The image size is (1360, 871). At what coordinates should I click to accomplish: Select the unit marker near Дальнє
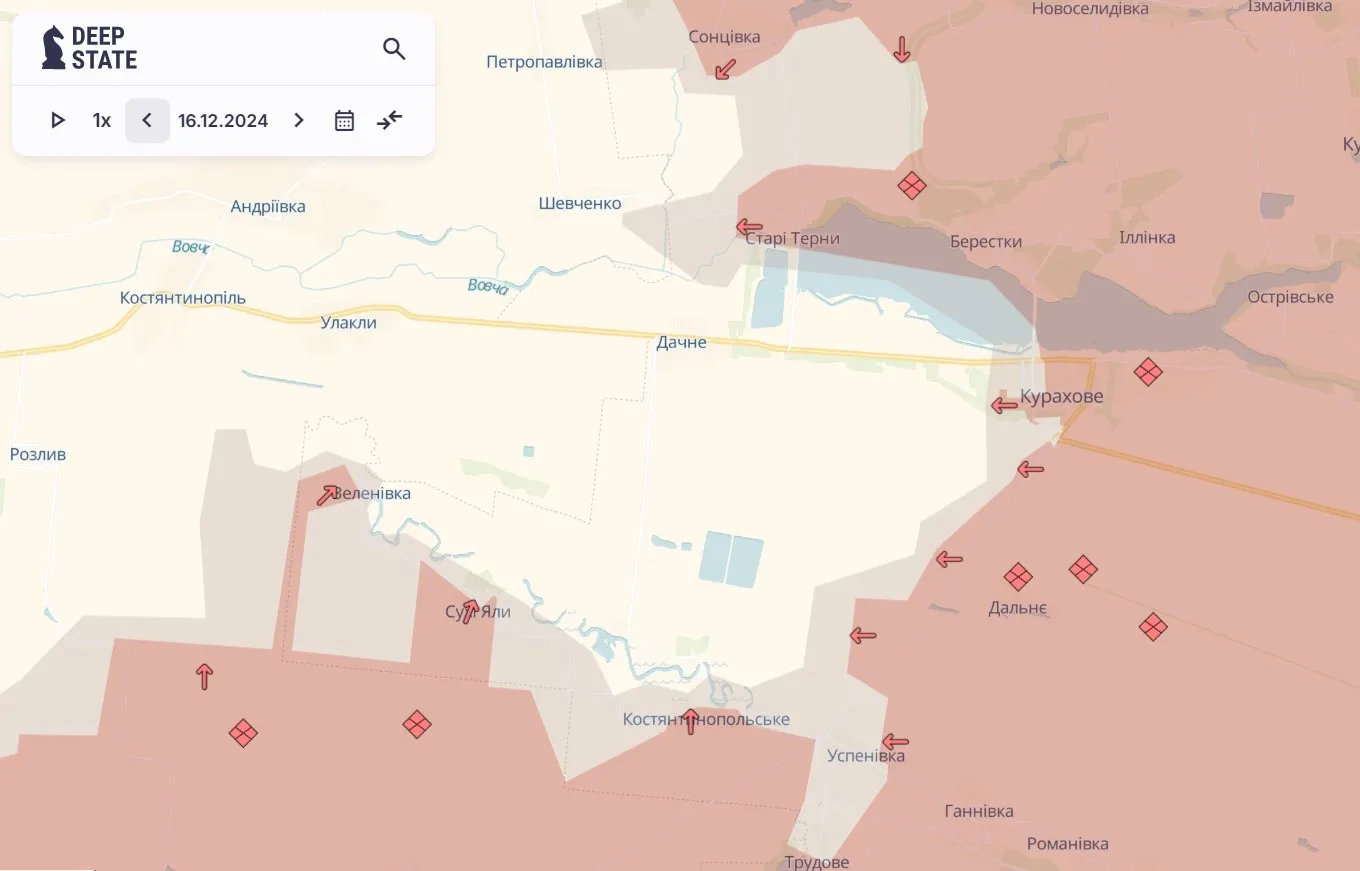[1018, 577]
